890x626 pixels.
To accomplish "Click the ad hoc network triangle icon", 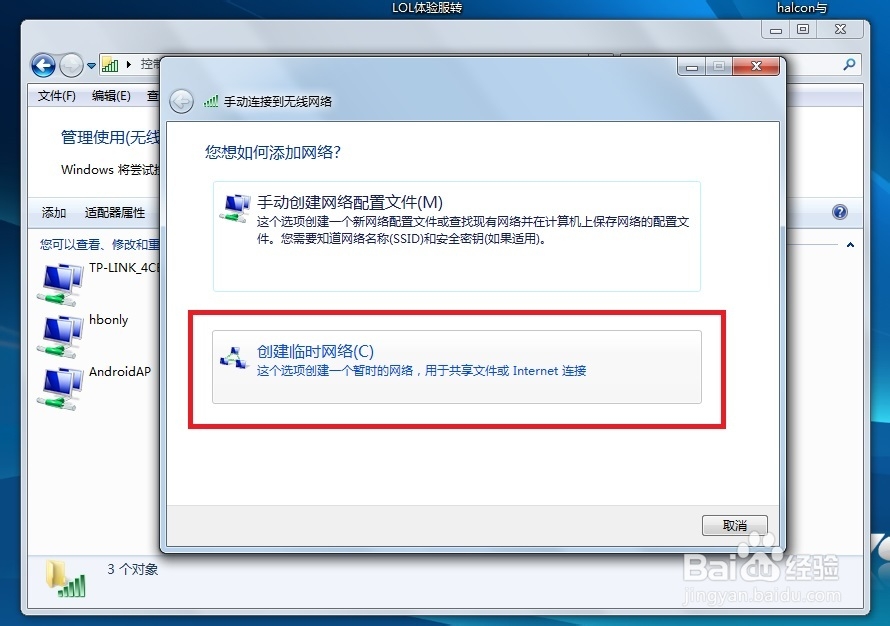I will (x=234, y=359).
